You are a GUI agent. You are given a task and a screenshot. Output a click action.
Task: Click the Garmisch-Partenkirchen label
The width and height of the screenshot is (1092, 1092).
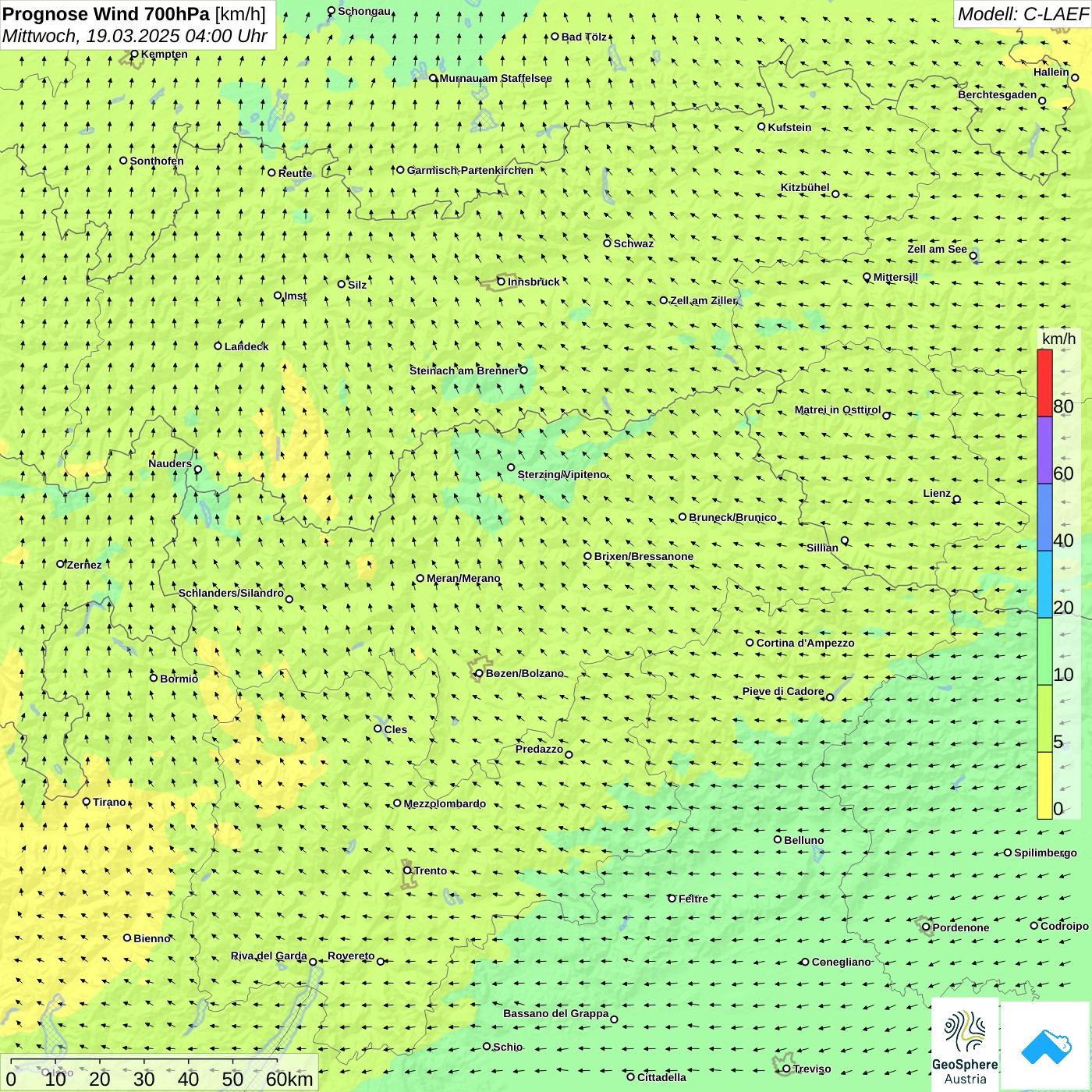click(470, 170)
